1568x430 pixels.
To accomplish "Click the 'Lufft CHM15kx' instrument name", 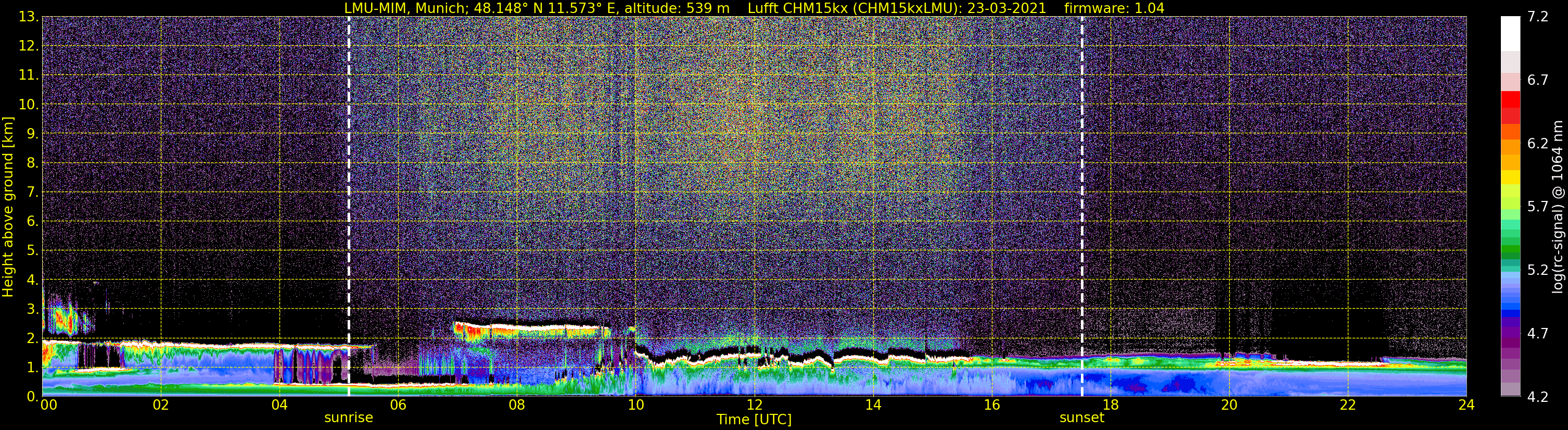I will pyautogui.click(x=800, y=8).
